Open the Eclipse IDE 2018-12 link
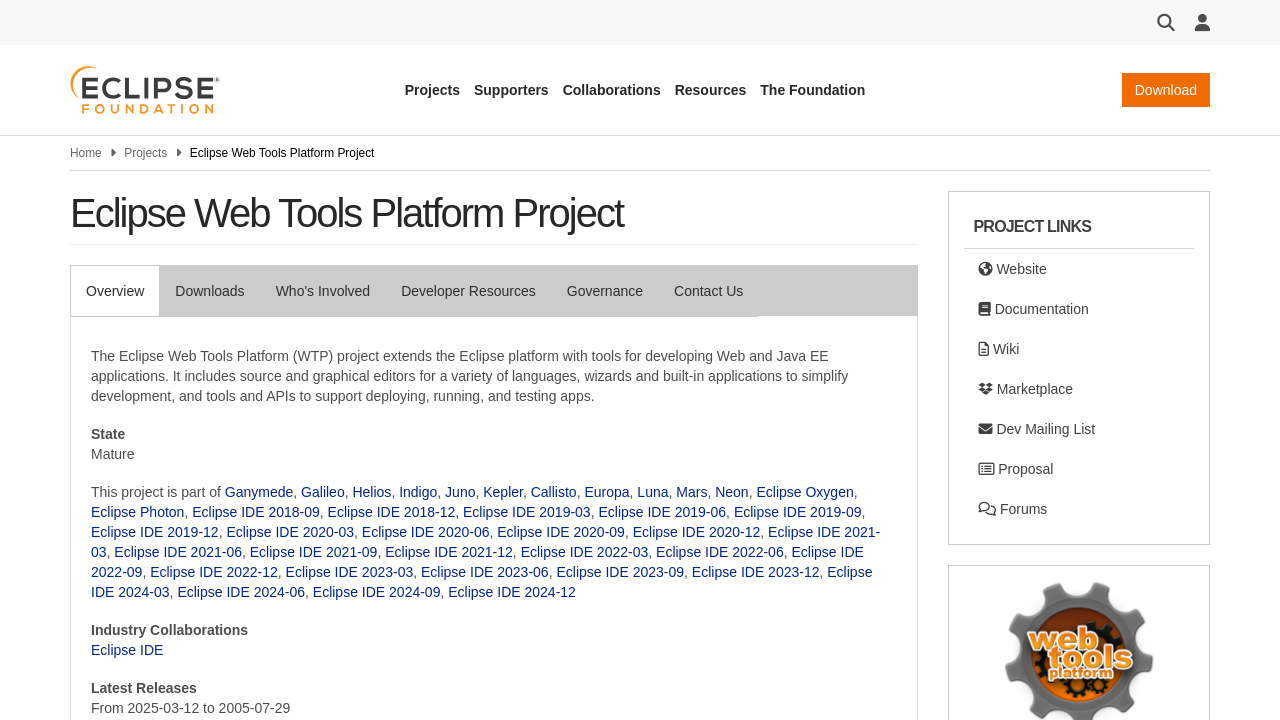1280x720 pixels. (391, 512)
